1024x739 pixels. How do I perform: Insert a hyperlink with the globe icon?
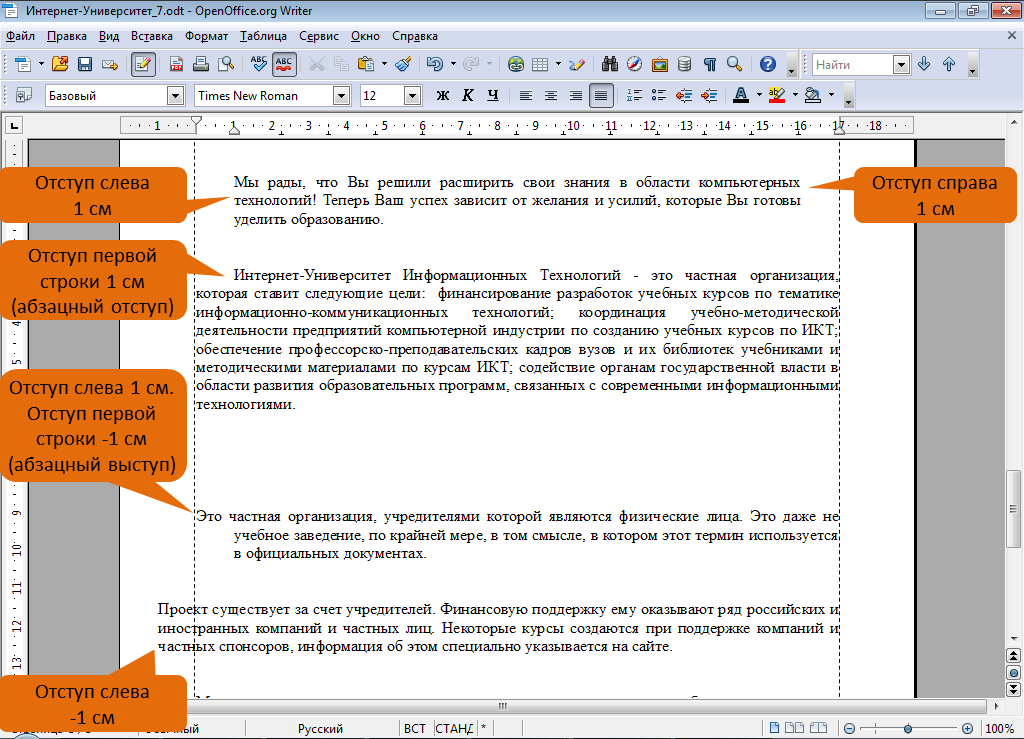tap(516, 64)
